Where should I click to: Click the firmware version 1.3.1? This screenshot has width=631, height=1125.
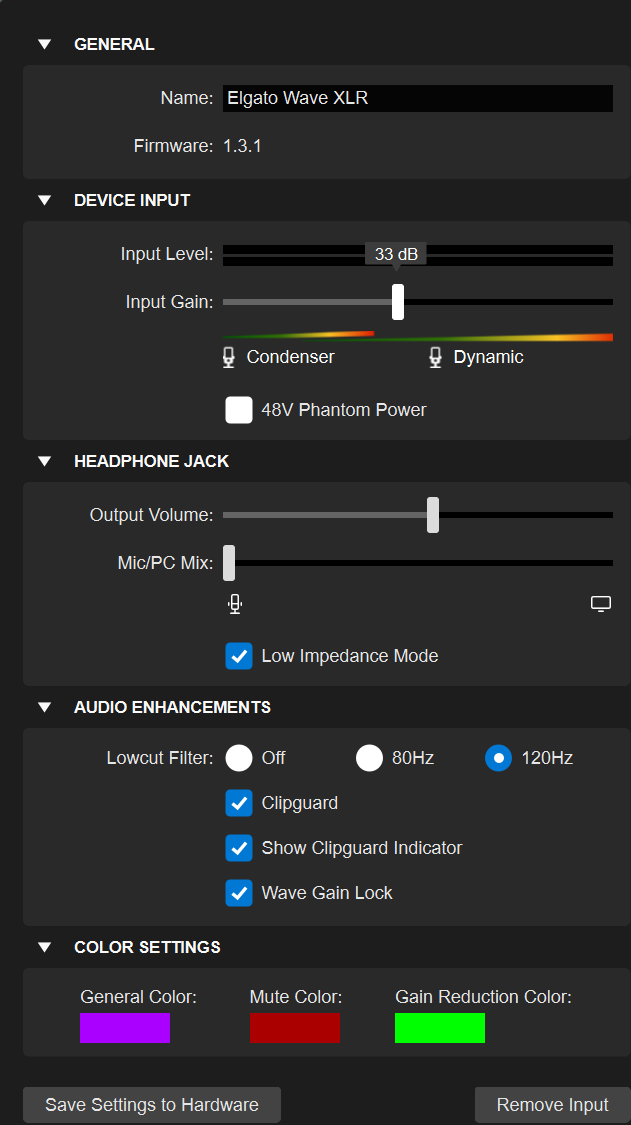coord(243,146)
